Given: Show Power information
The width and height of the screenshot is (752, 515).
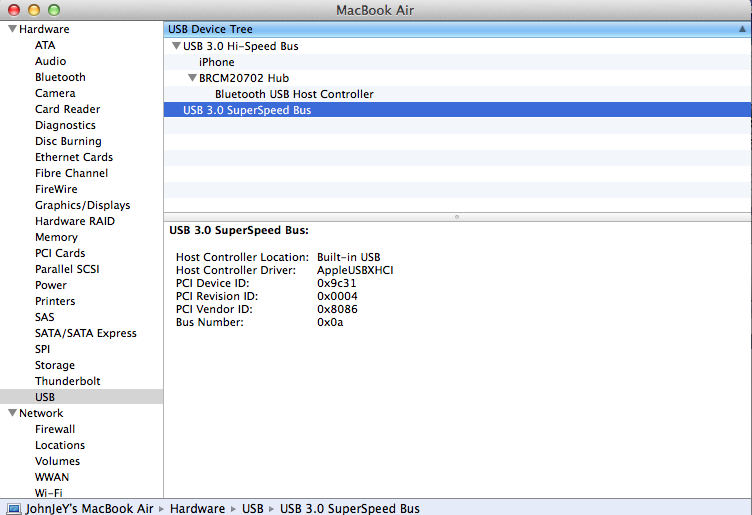Looking at the screenshot, I should pos(51,285).
